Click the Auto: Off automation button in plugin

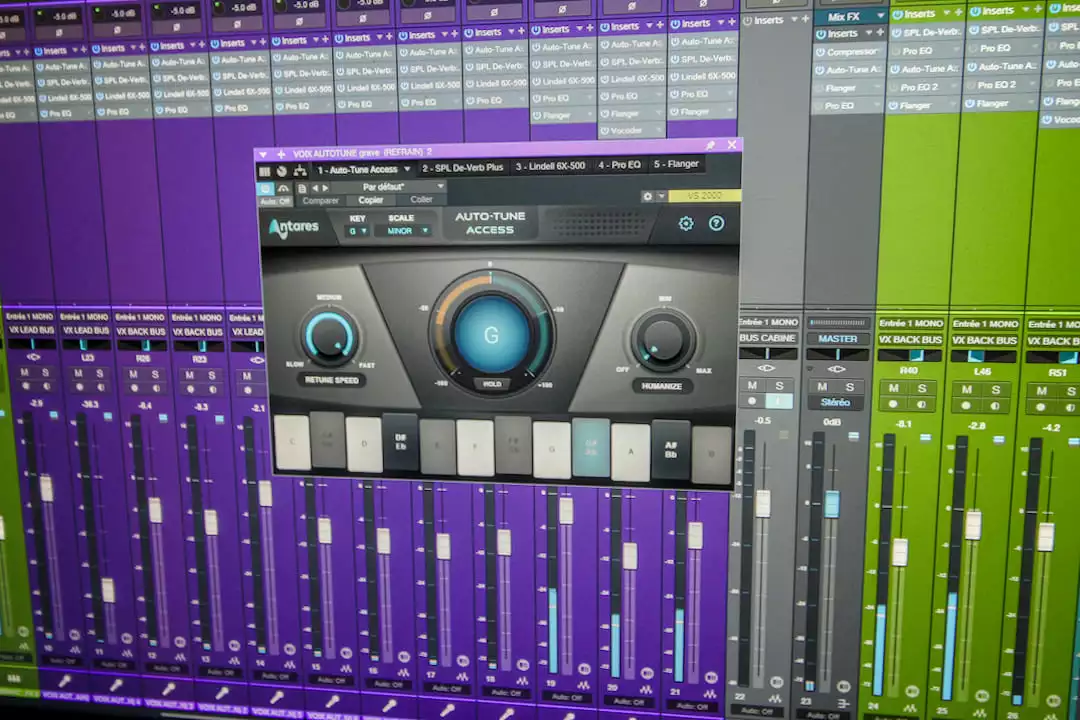click(275, 201)
